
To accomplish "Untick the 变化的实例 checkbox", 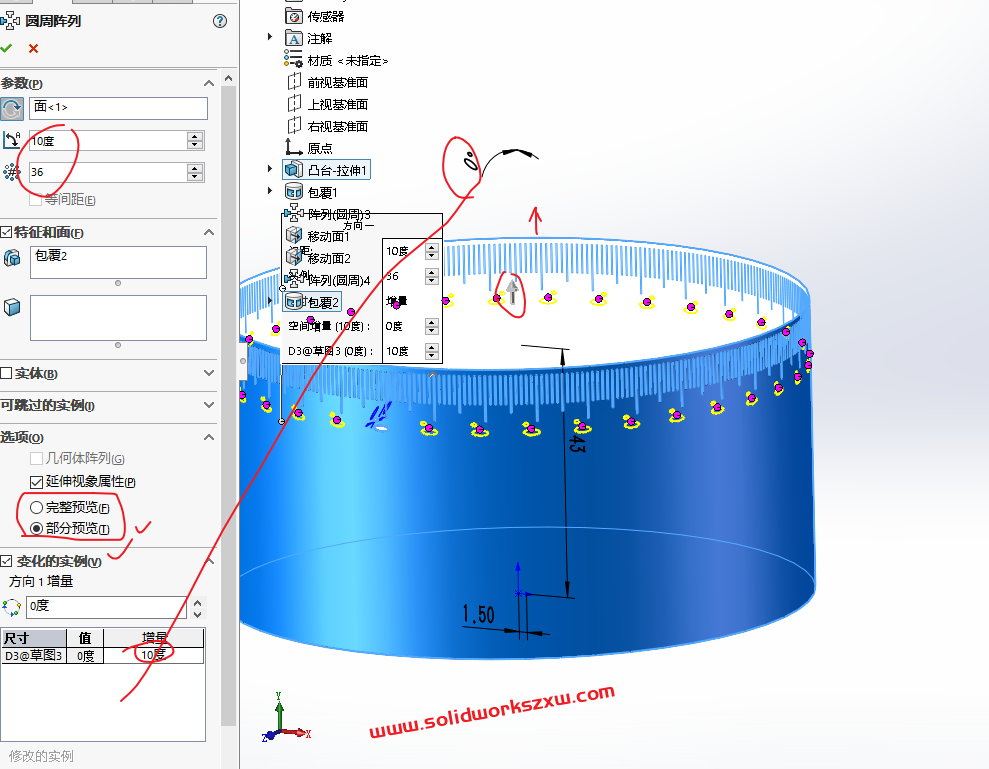I will click(x=6, y=562).
